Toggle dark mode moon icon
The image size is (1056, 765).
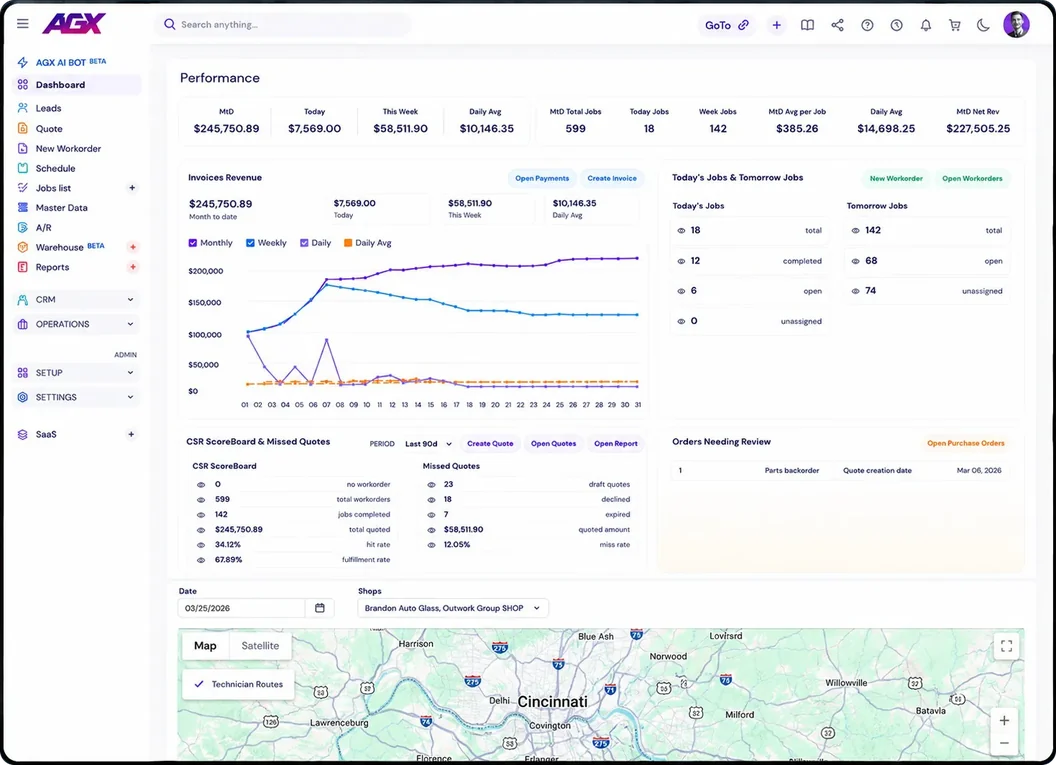coord(983,25)
